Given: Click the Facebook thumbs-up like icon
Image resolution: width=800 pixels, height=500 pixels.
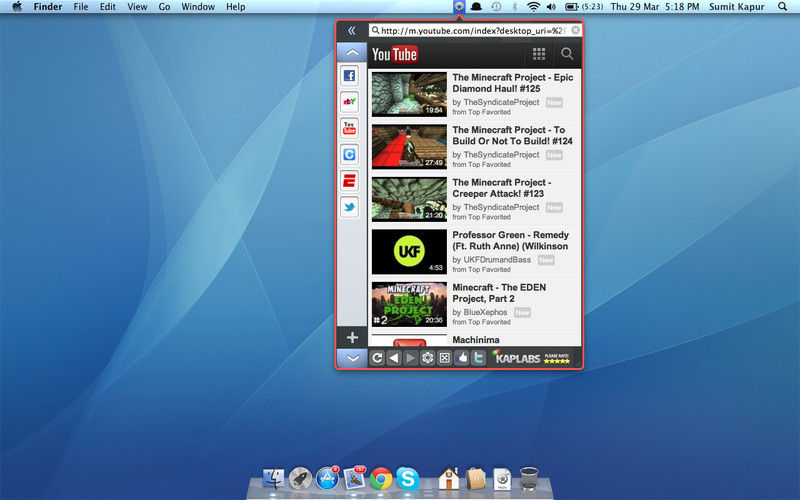Looking at the screenshot, I should coord(462,358).
